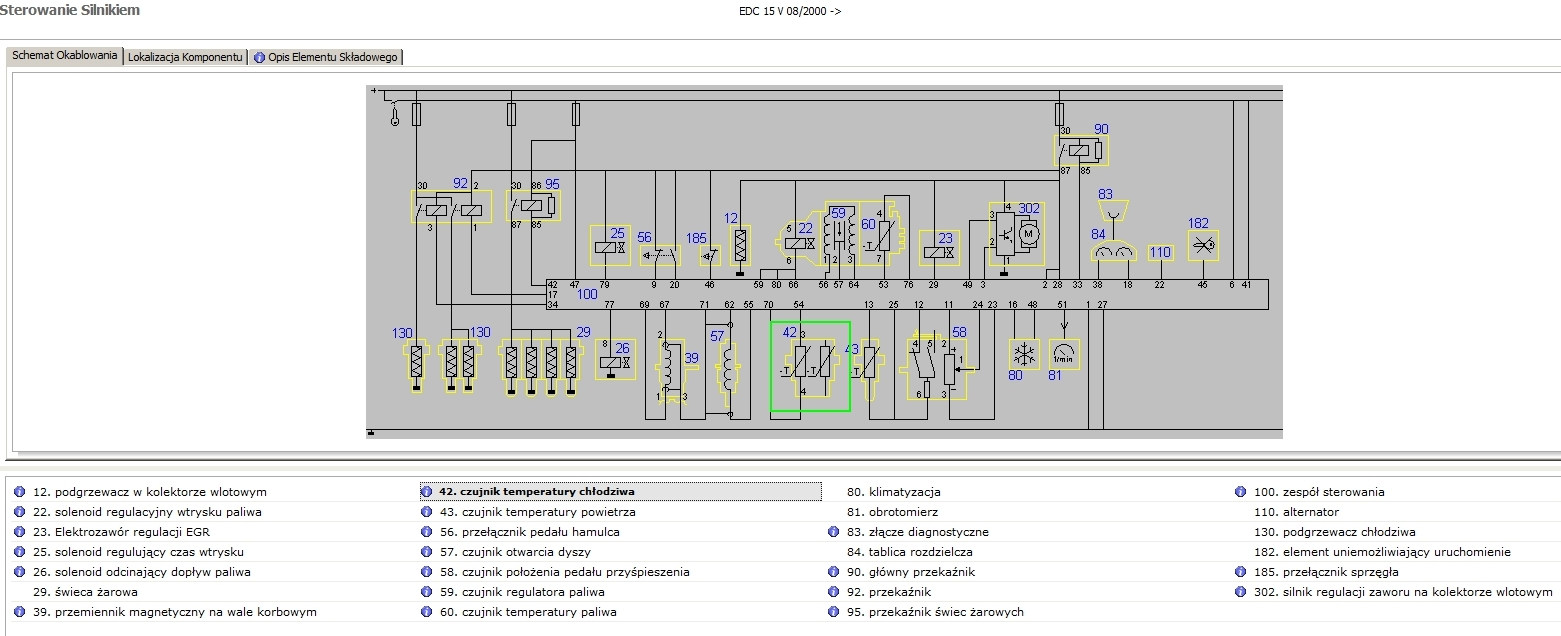
Task: Select component 42 symbol highlighted in green
Action: pos(809,365)
